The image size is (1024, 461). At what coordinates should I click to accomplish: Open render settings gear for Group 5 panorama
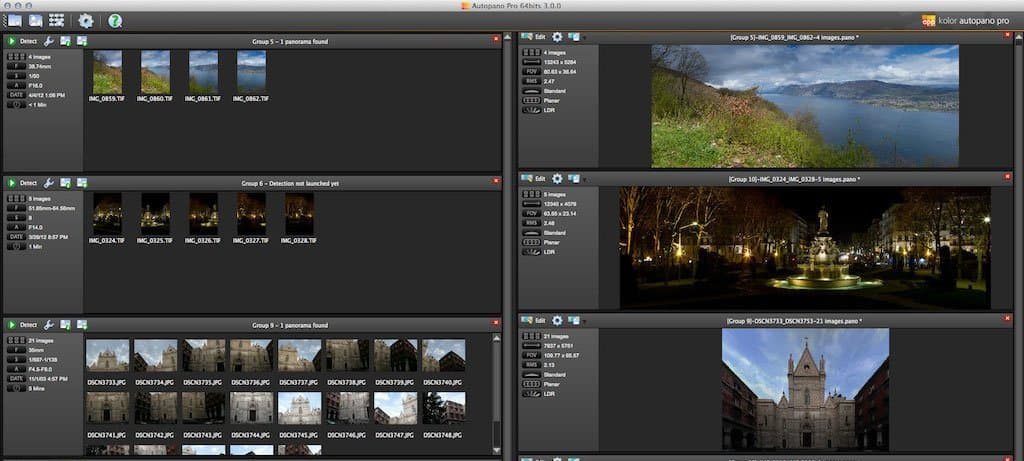pos(557,38)
